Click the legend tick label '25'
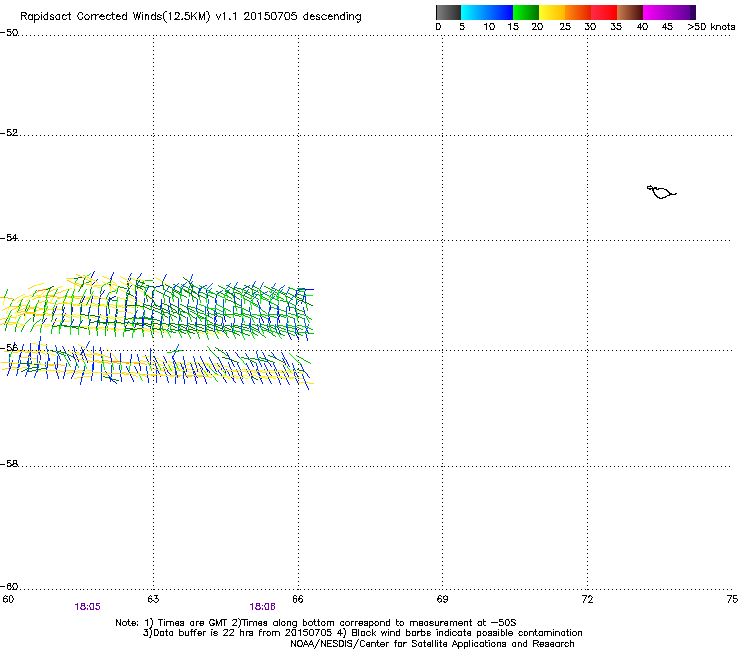Viewport: 740px width, 650px height. [565, 27]
